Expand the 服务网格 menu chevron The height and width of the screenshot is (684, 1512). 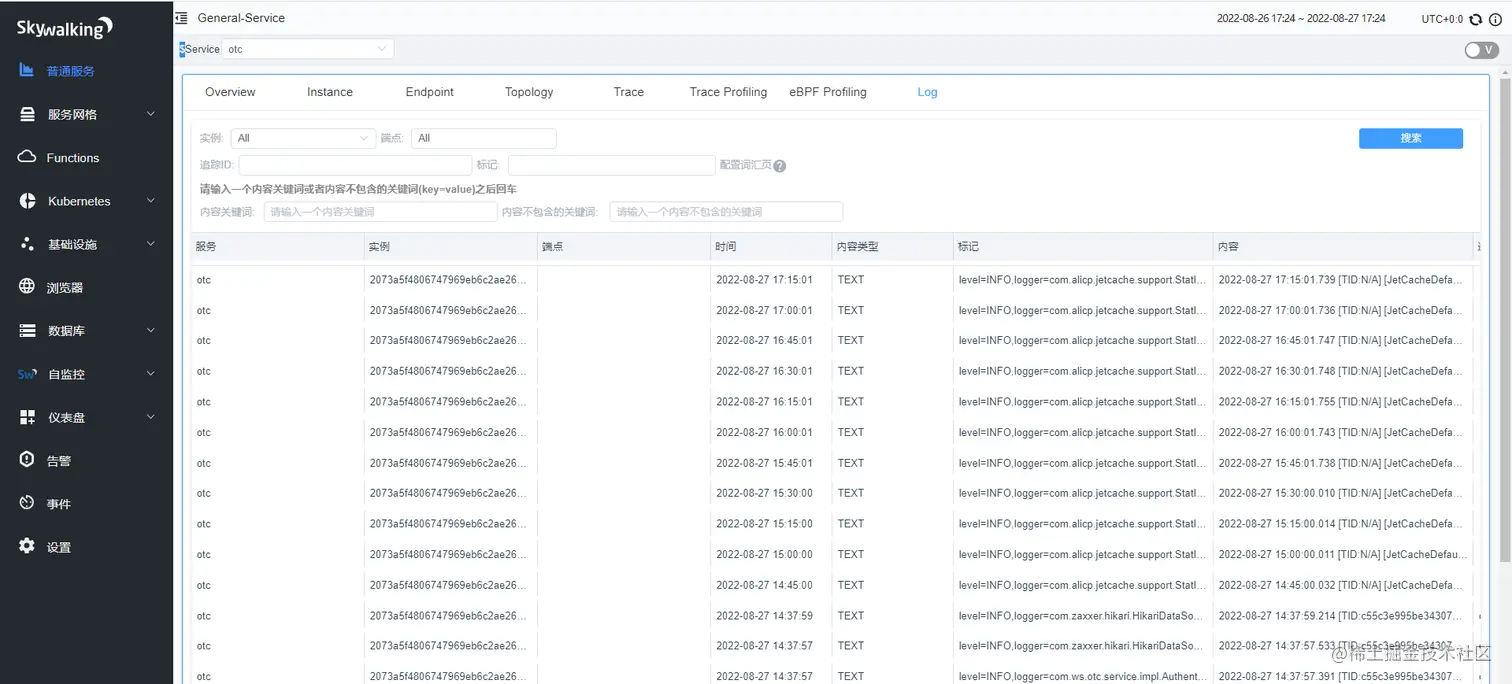[151, 114]
